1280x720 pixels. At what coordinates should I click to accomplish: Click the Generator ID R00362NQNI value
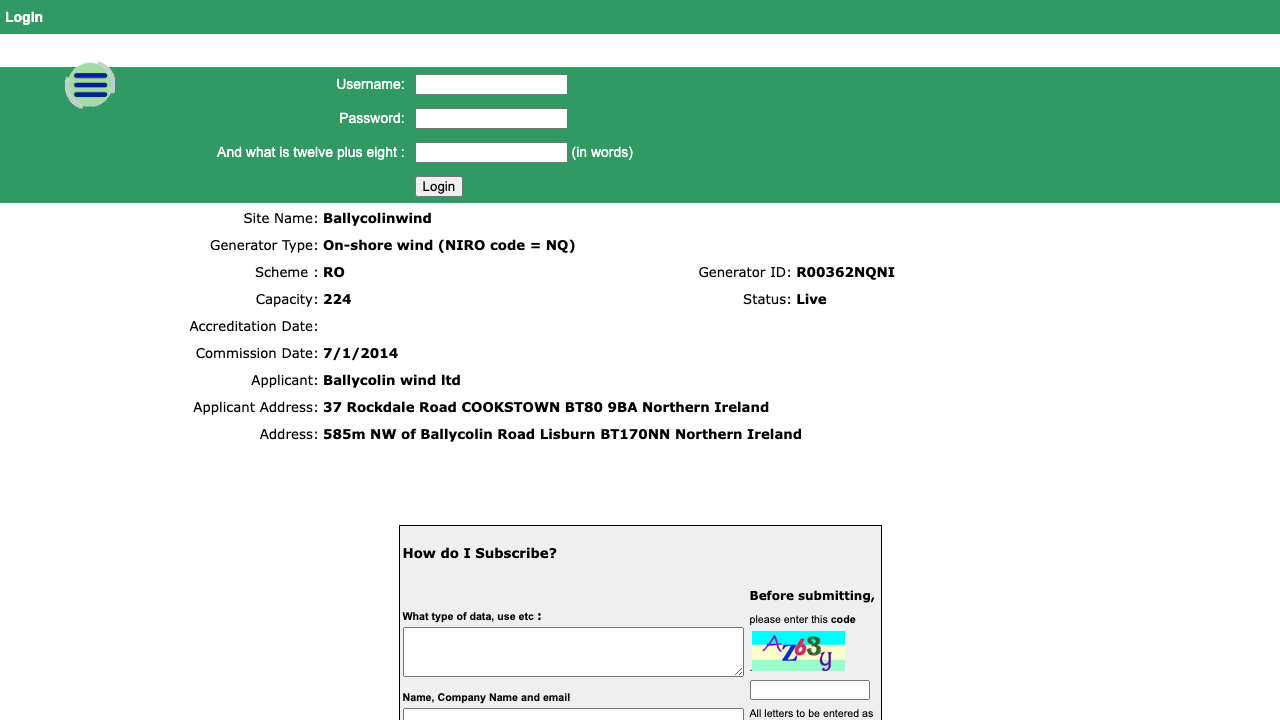tap(845, 272)
